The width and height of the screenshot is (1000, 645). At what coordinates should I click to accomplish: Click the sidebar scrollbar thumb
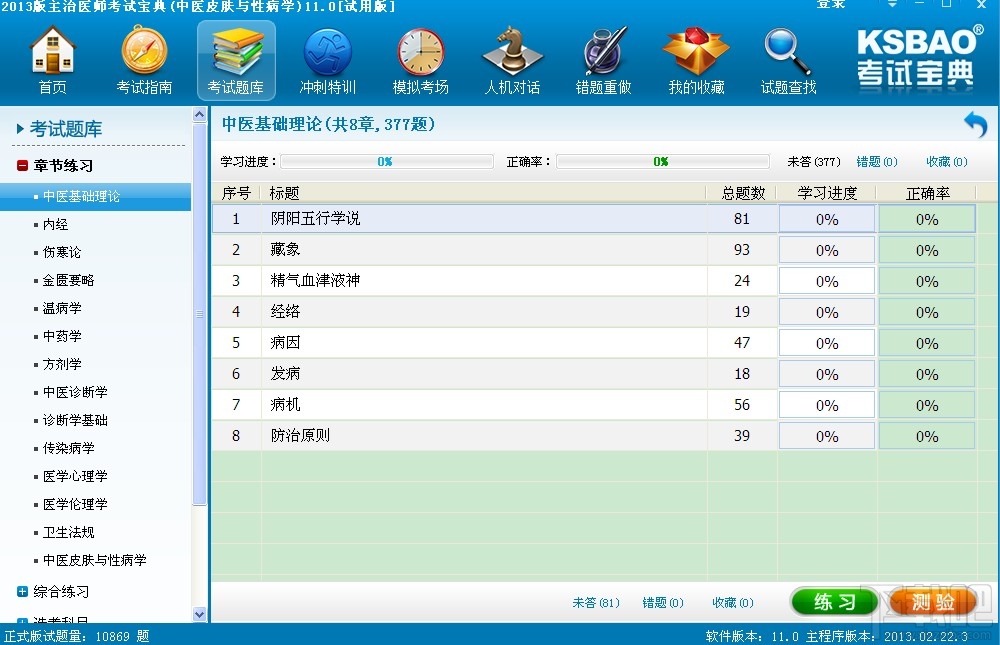click(200, 314)
